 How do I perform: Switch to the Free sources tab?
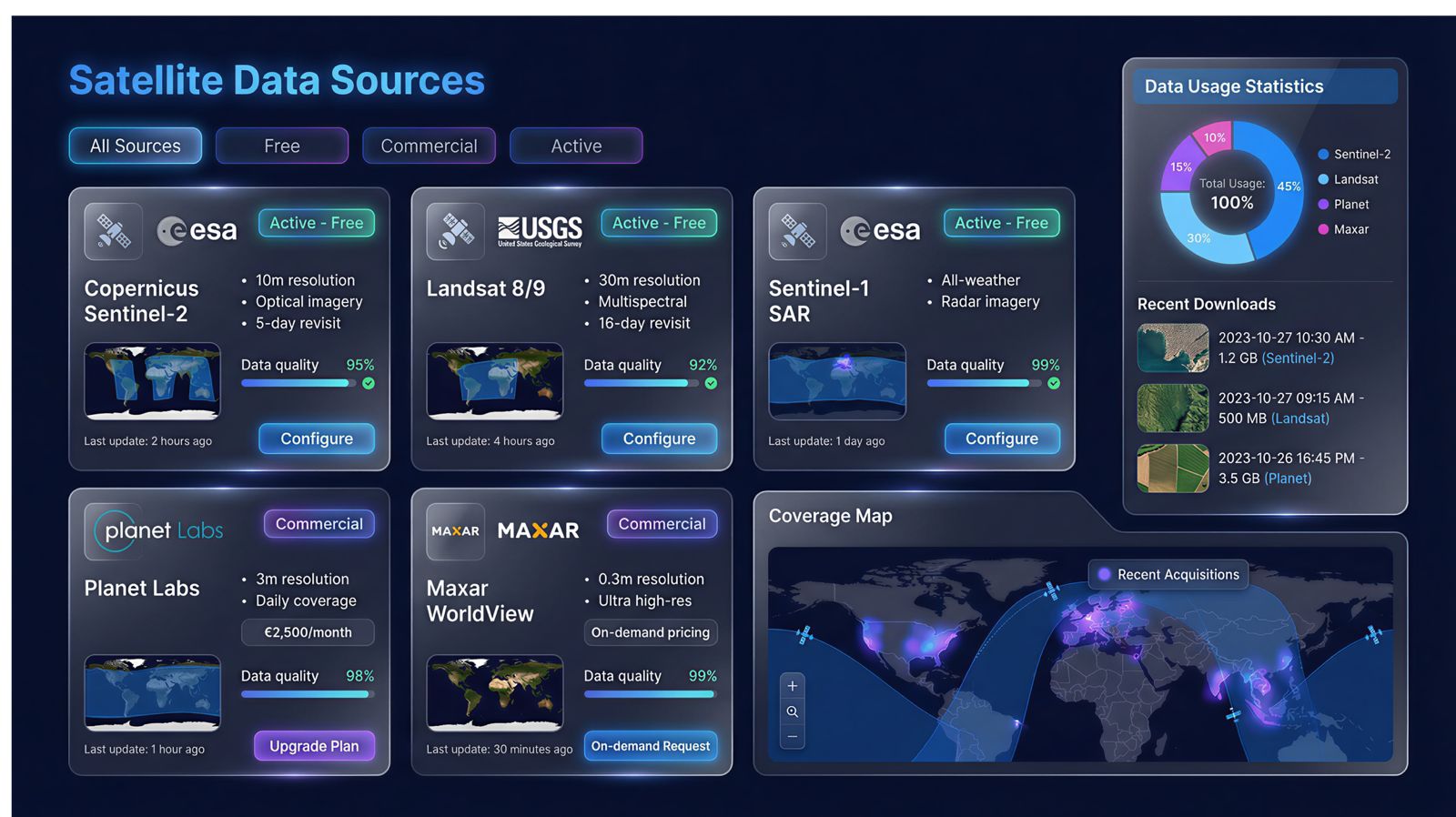282,146
